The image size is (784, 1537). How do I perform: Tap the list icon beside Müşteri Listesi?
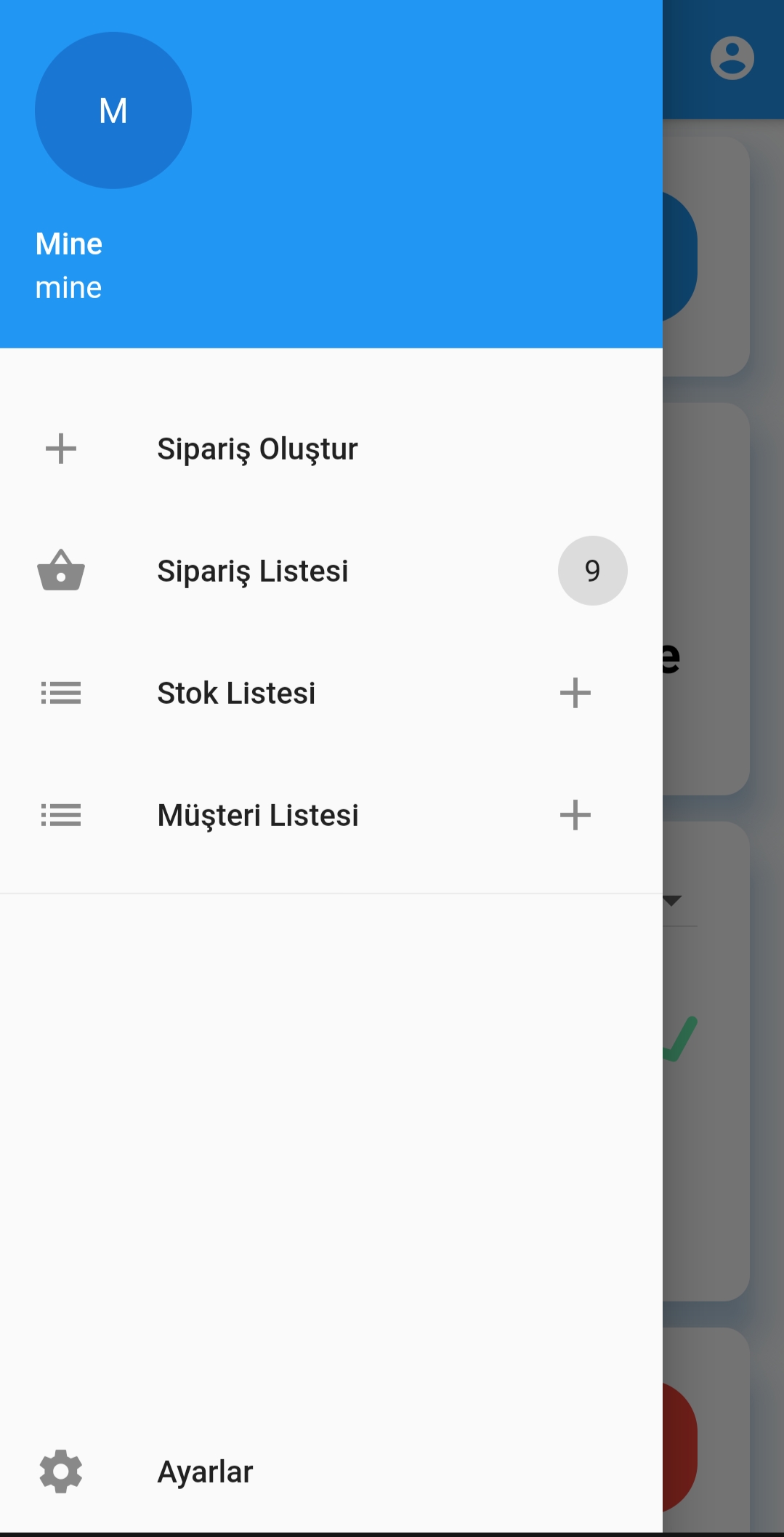[61, 815]
